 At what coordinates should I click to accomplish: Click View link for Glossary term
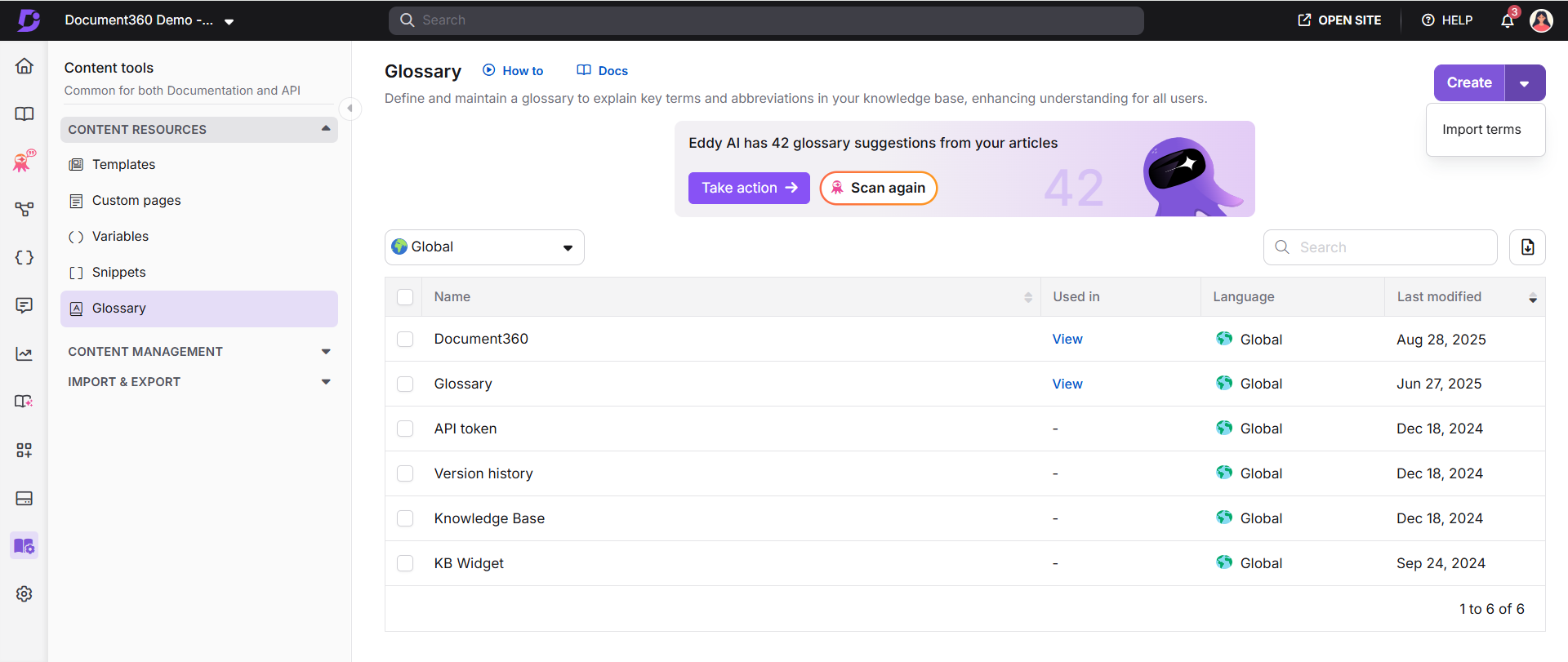pos(1067,384)
